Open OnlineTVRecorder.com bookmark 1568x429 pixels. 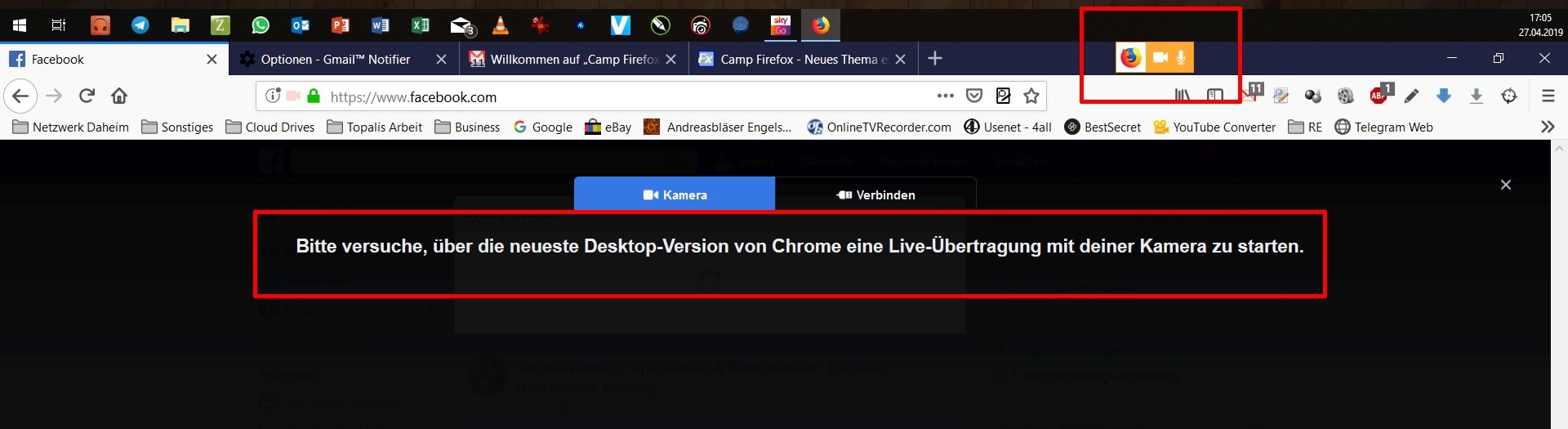pyautogui.click(x=879, y=127)
